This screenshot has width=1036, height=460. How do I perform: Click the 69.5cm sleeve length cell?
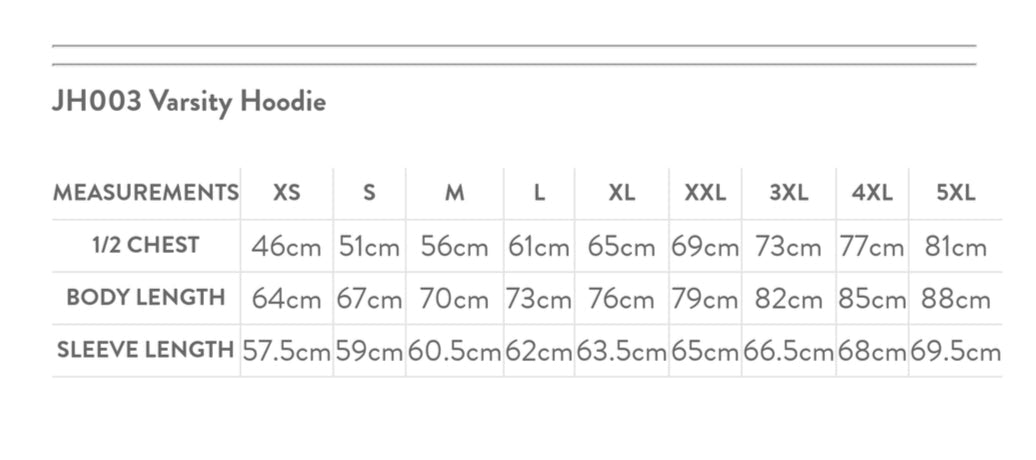pos(956,351)
